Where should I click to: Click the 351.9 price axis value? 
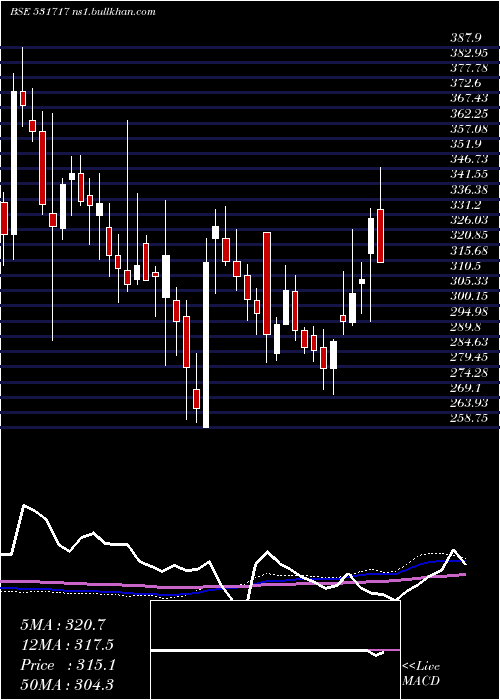[x=466, y=144]
